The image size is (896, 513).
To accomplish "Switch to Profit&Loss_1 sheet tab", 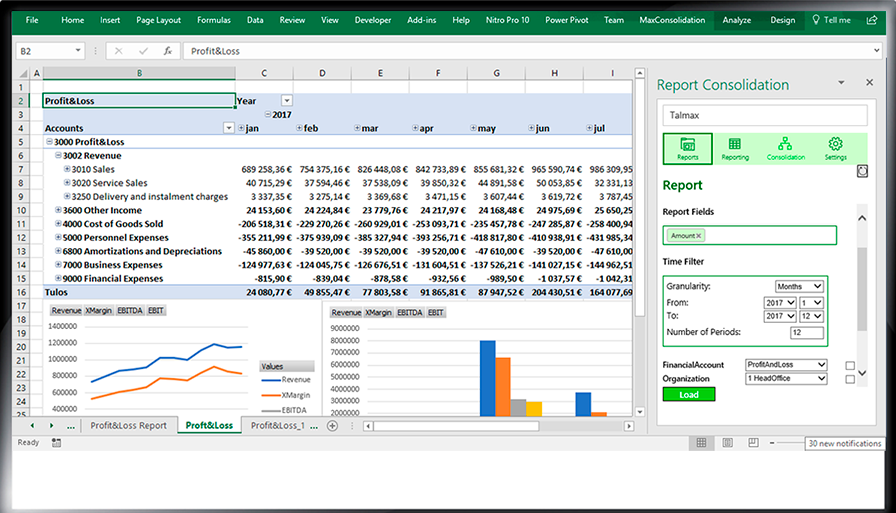I will point(278,426).
